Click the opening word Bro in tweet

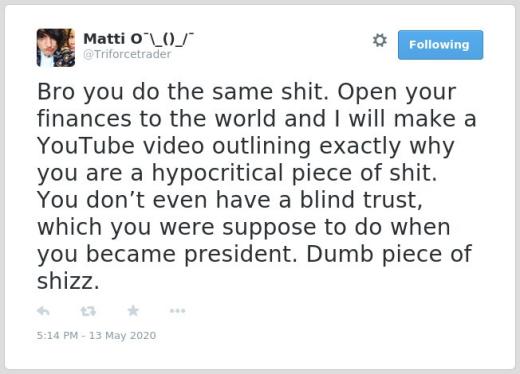[56, 92]
